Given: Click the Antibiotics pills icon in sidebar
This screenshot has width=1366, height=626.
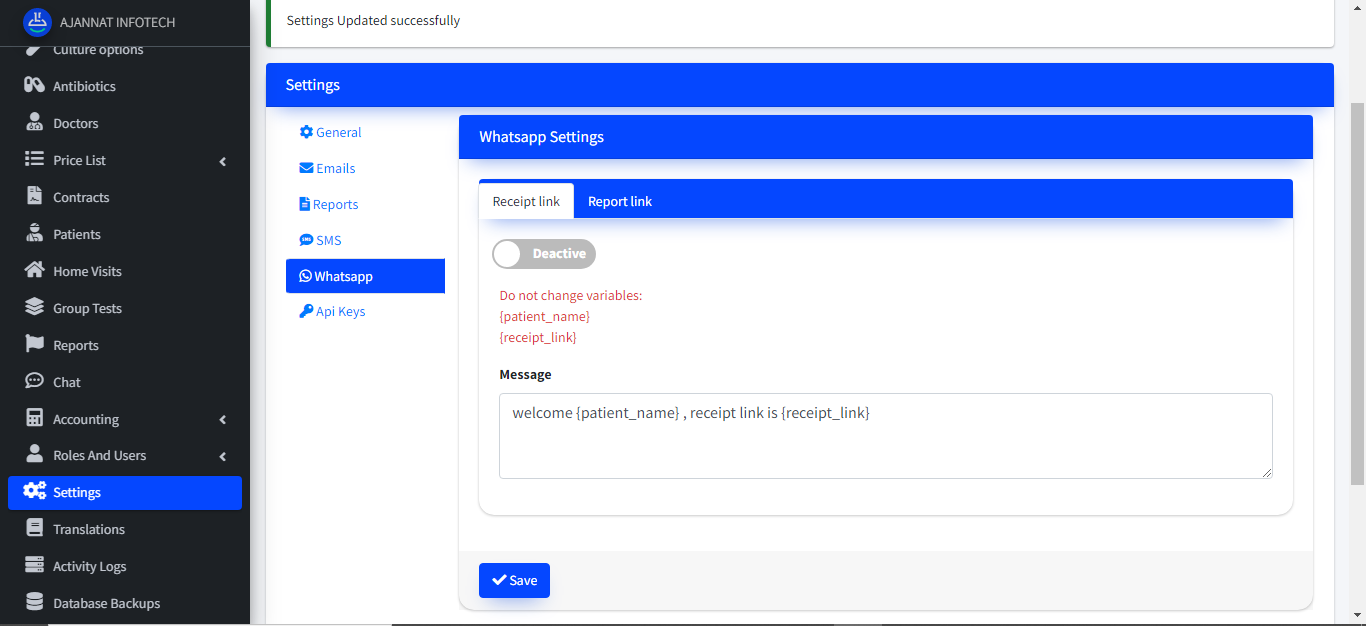Looking at the screenshot, I should 34,86.
